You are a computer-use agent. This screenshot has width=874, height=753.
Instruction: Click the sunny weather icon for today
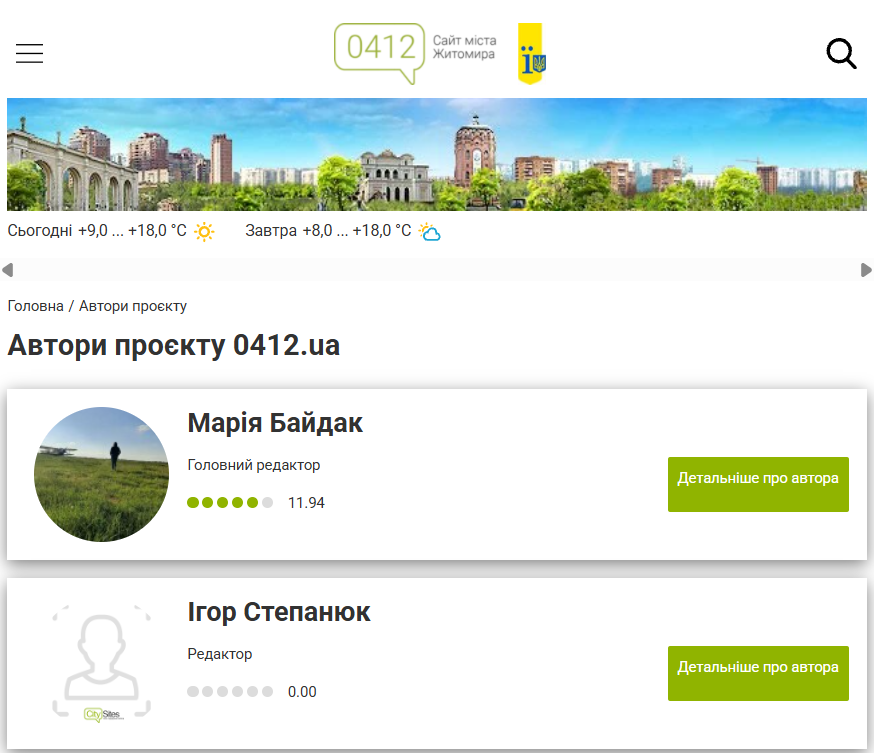pyautogui.click(x=204, y=231)
